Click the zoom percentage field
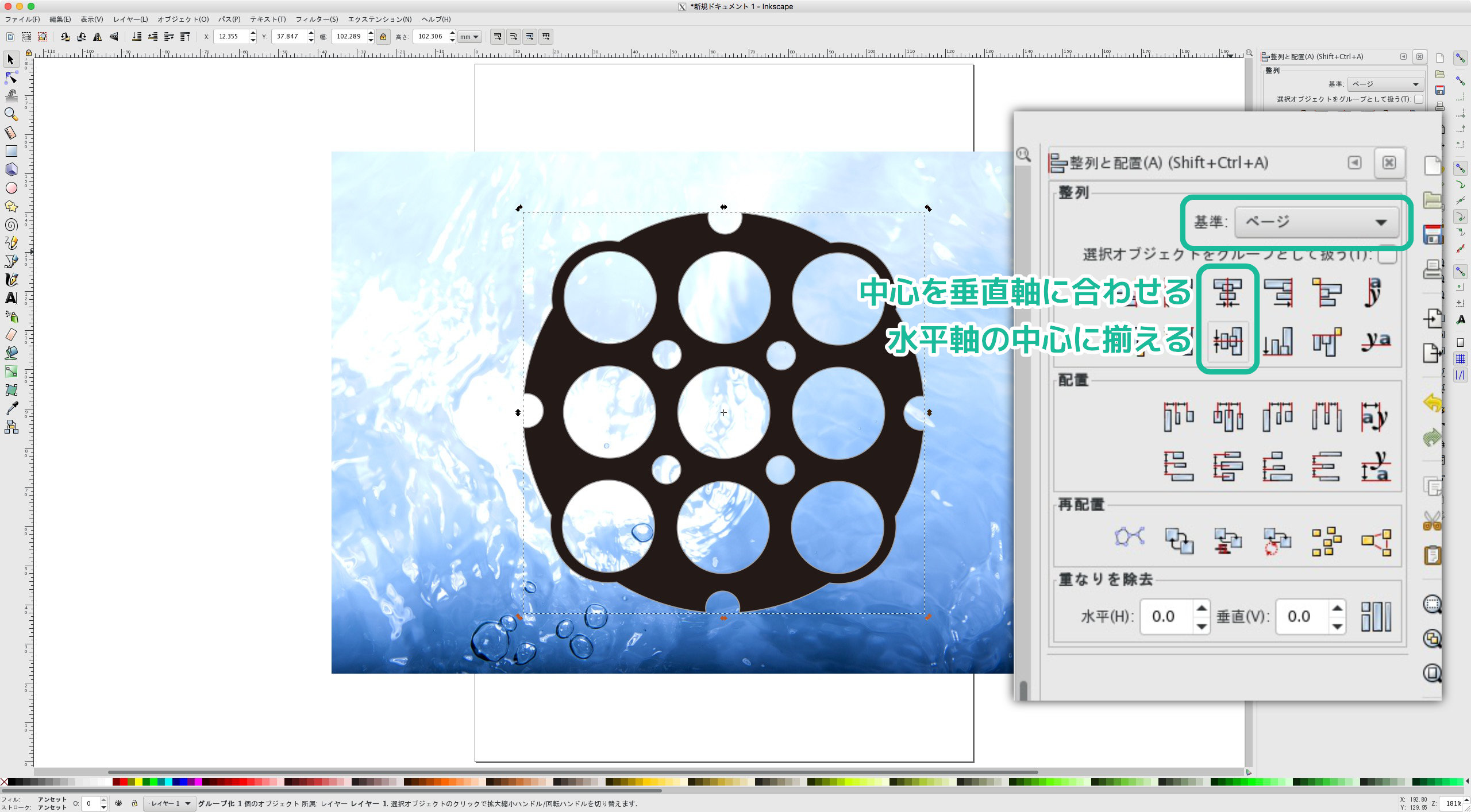1471x812 pixels. click(x=1452, y=803)
